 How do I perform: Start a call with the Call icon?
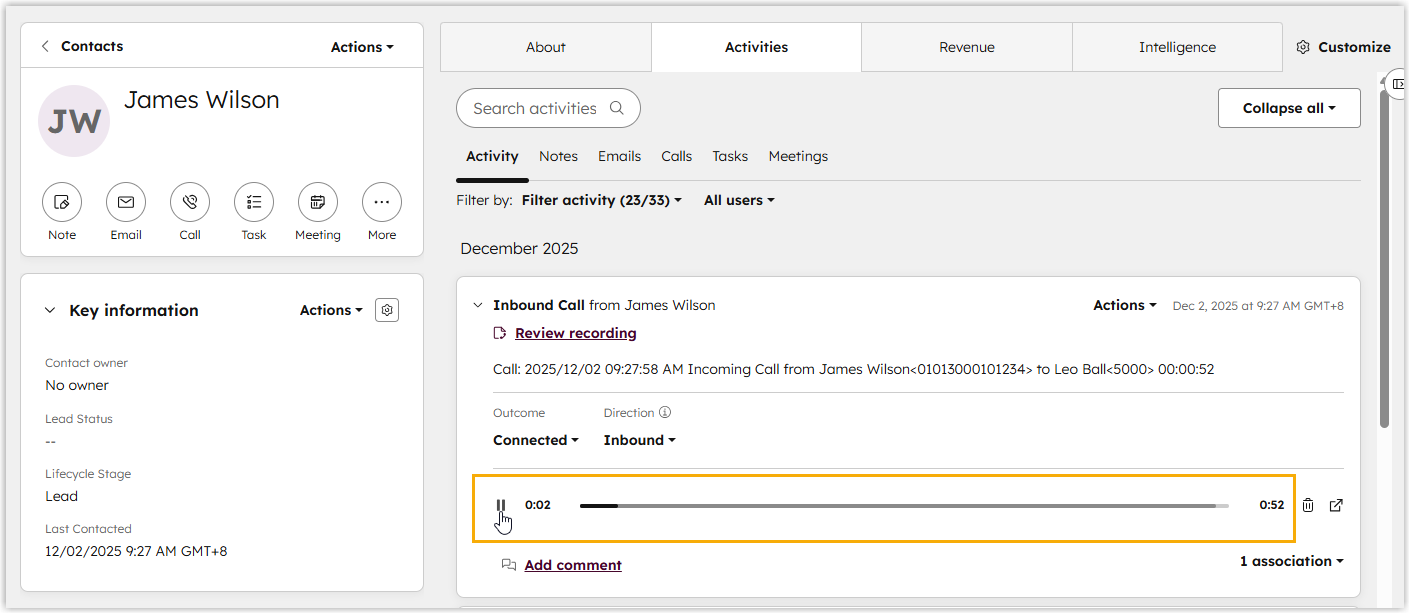pos(190,202)
